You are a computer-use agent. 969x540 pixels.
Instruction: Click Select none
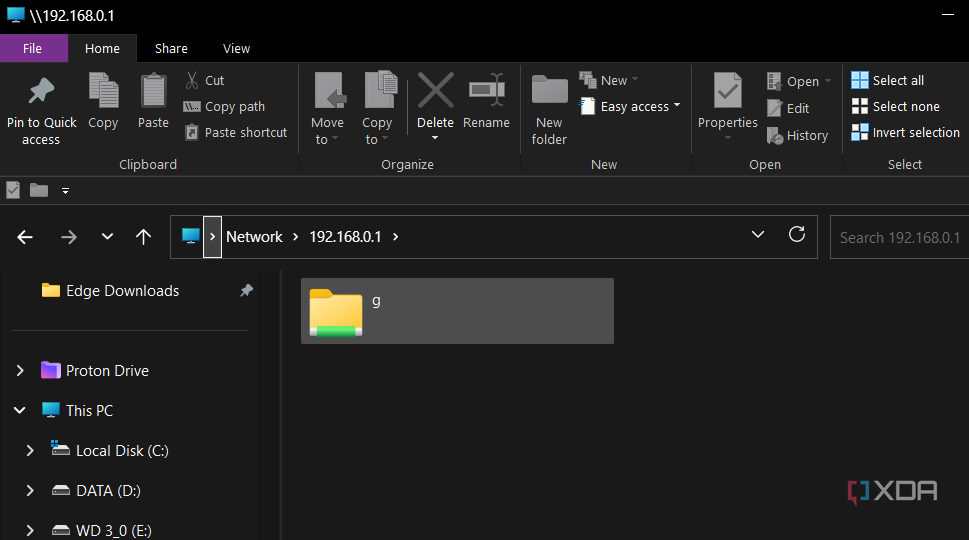tap(895, 107)
